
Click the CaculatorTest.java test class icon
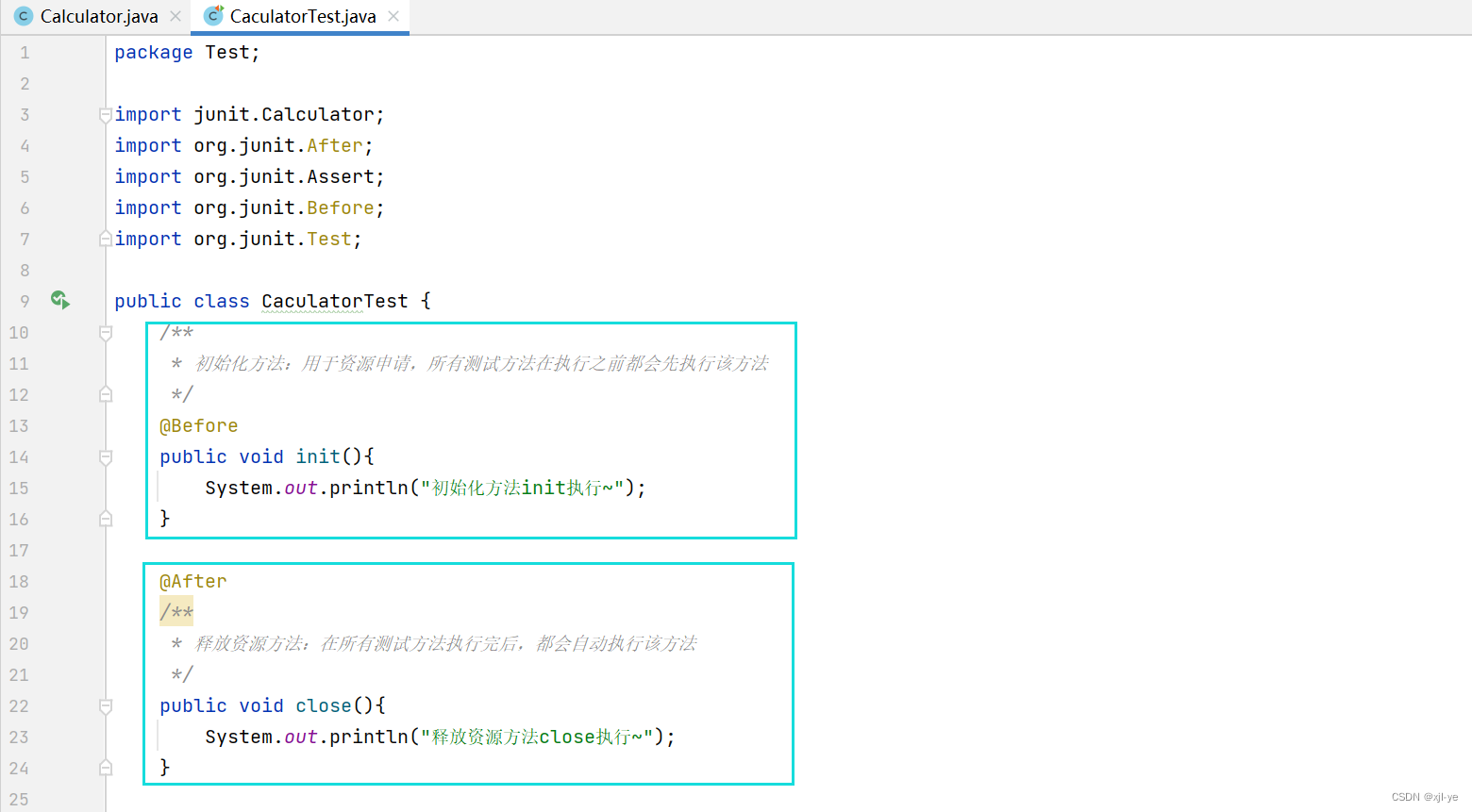tap(213, 16)
